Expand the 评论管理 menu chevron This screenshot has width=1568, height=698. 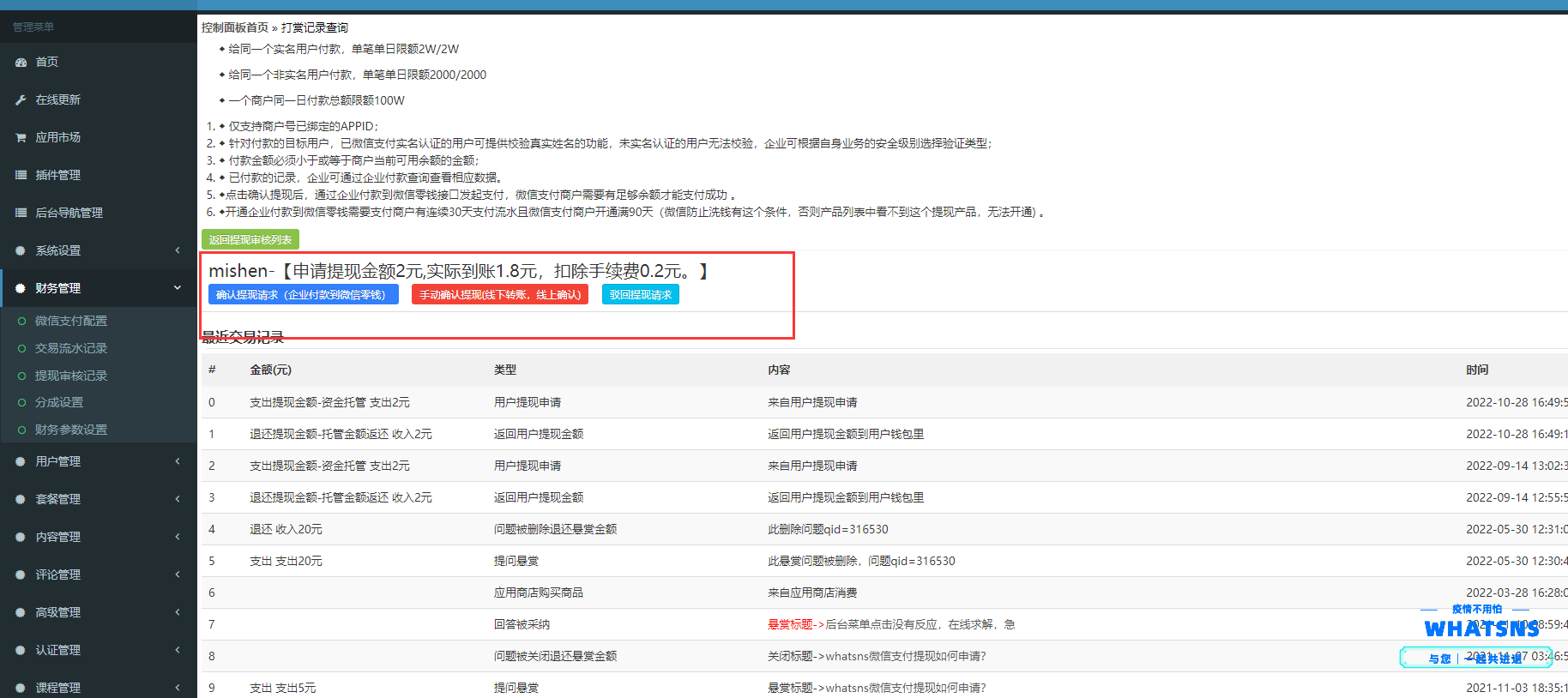coord(178,575)
